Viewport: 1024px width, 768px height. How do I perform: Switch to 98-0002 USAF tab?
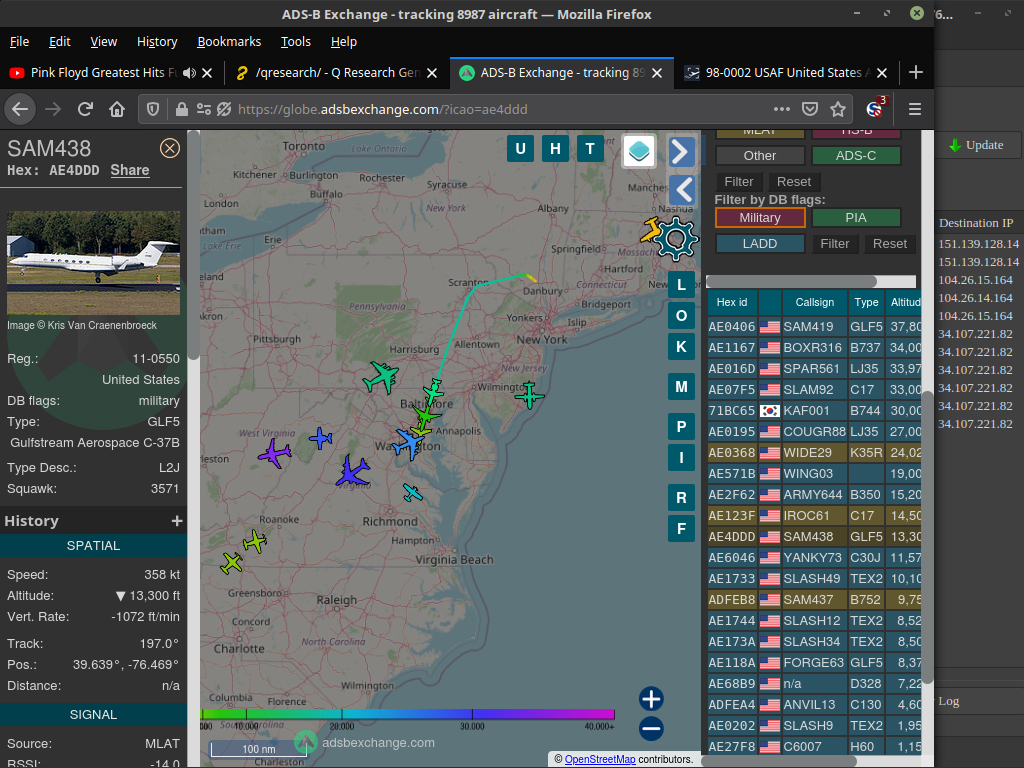coord(784,72)
